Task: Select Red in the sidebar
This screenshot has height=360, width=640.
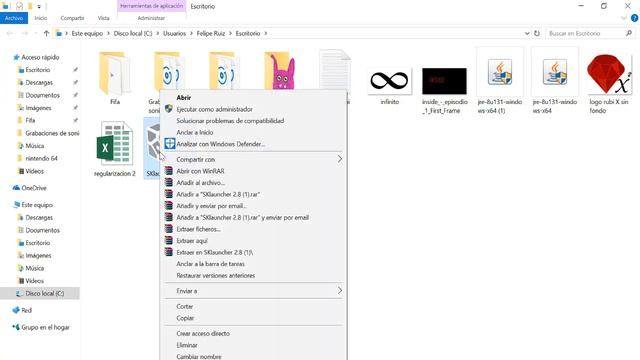Action: click(26, 310)
